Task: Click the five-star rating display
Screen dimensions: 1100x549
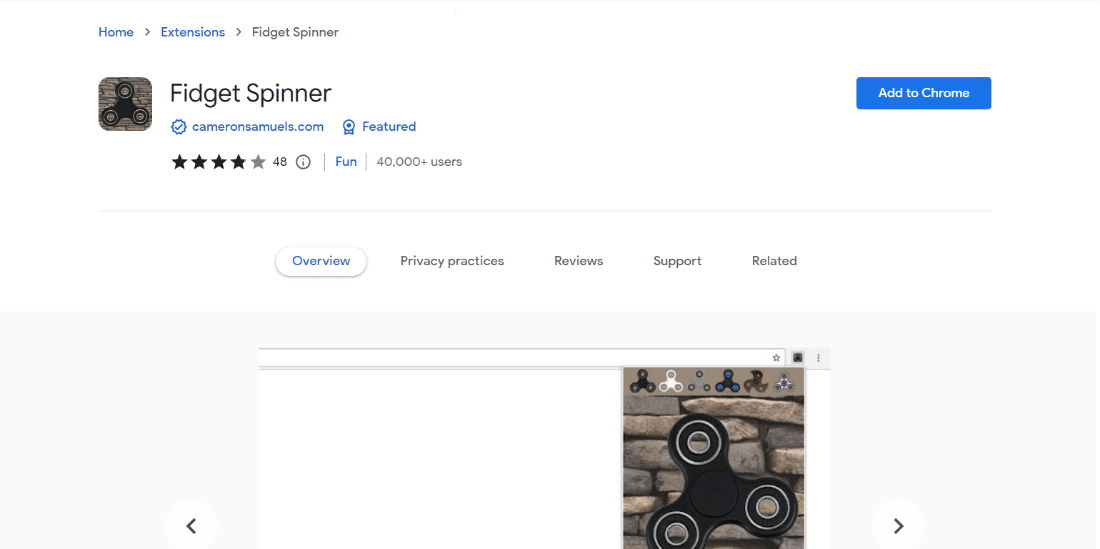Action: tap(219, 162)
